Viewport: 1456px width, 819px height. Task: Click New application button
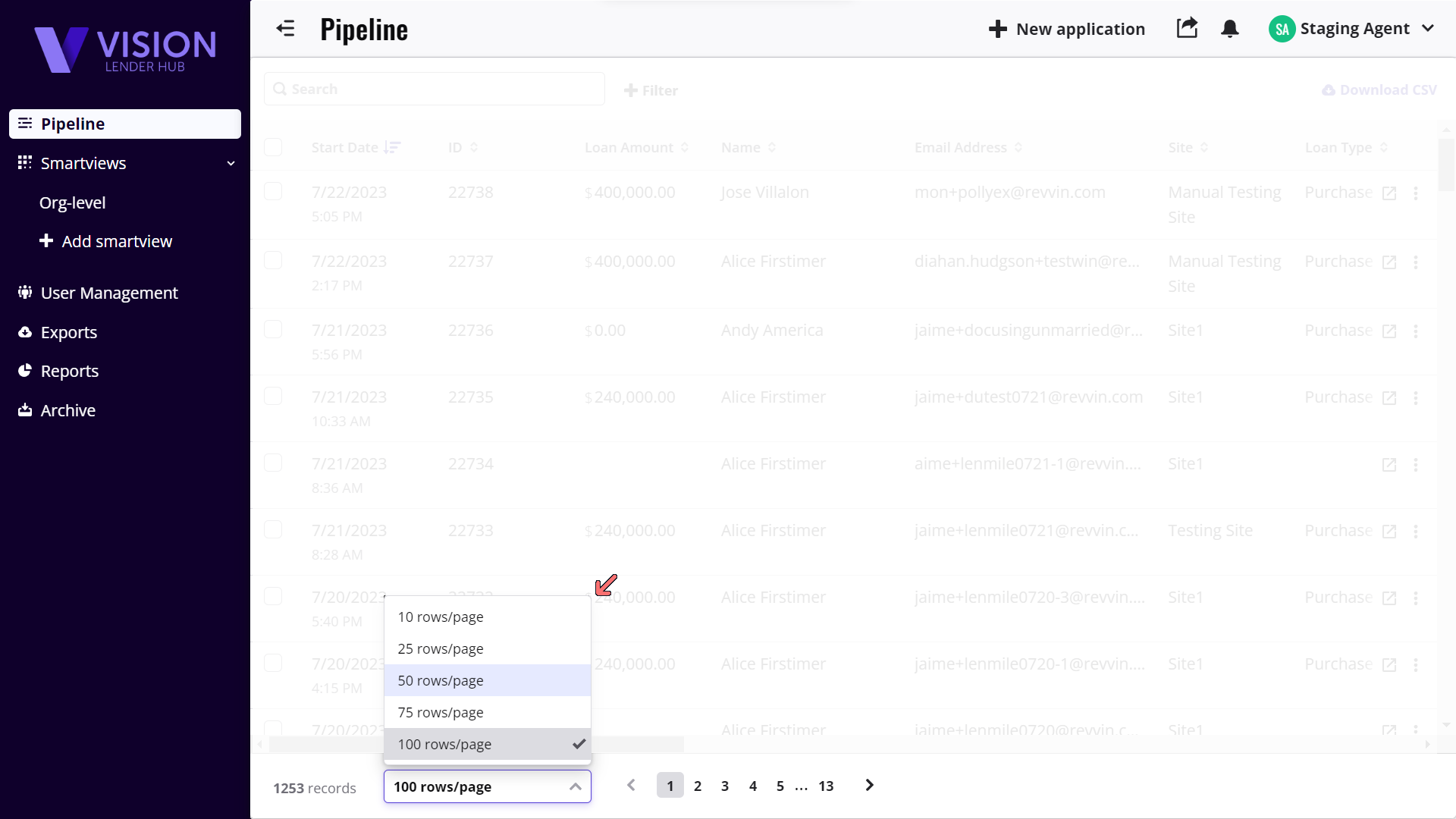point(1066,29)
